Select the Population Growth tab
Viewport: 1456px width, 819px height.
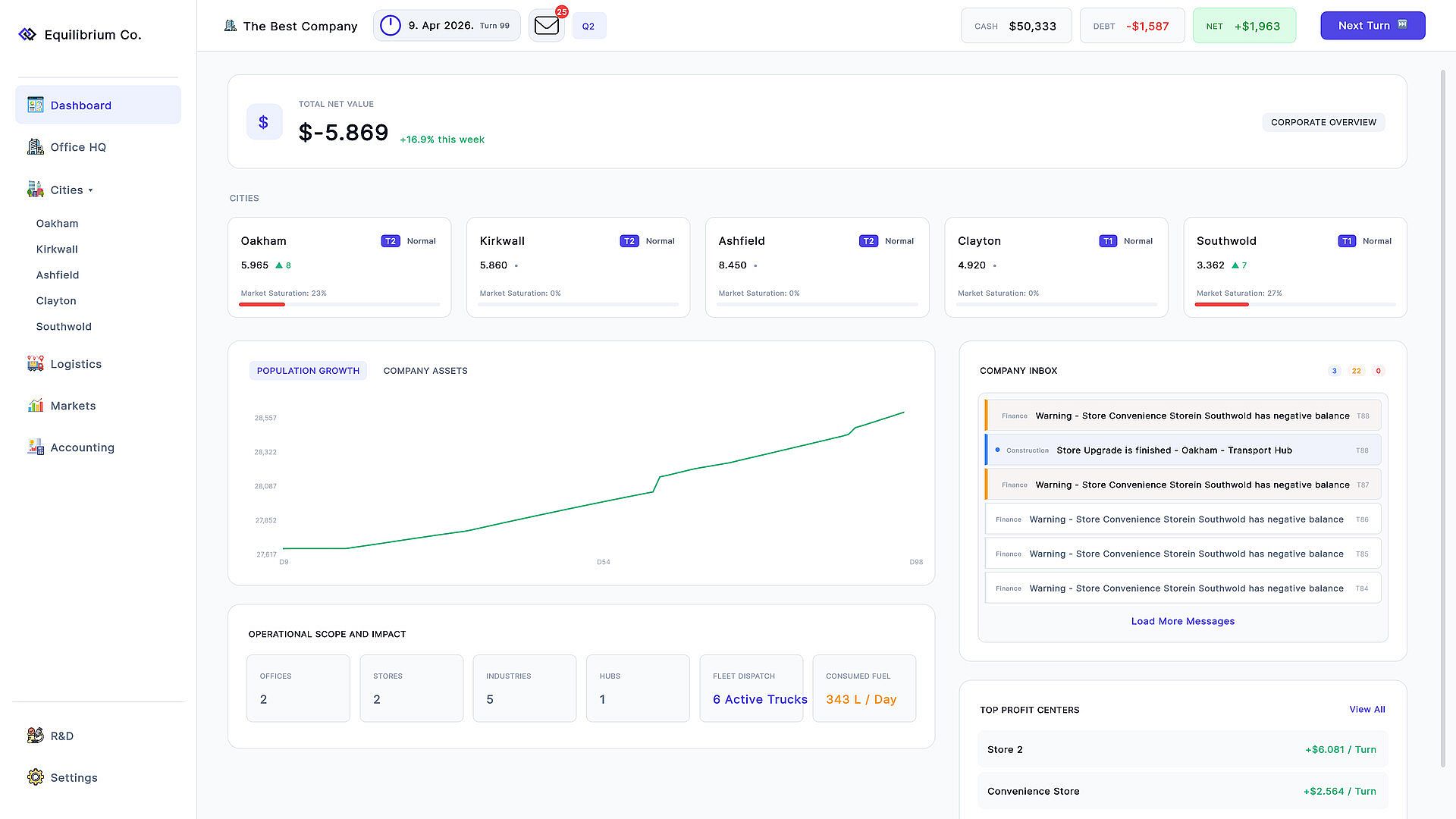point(308,371)
